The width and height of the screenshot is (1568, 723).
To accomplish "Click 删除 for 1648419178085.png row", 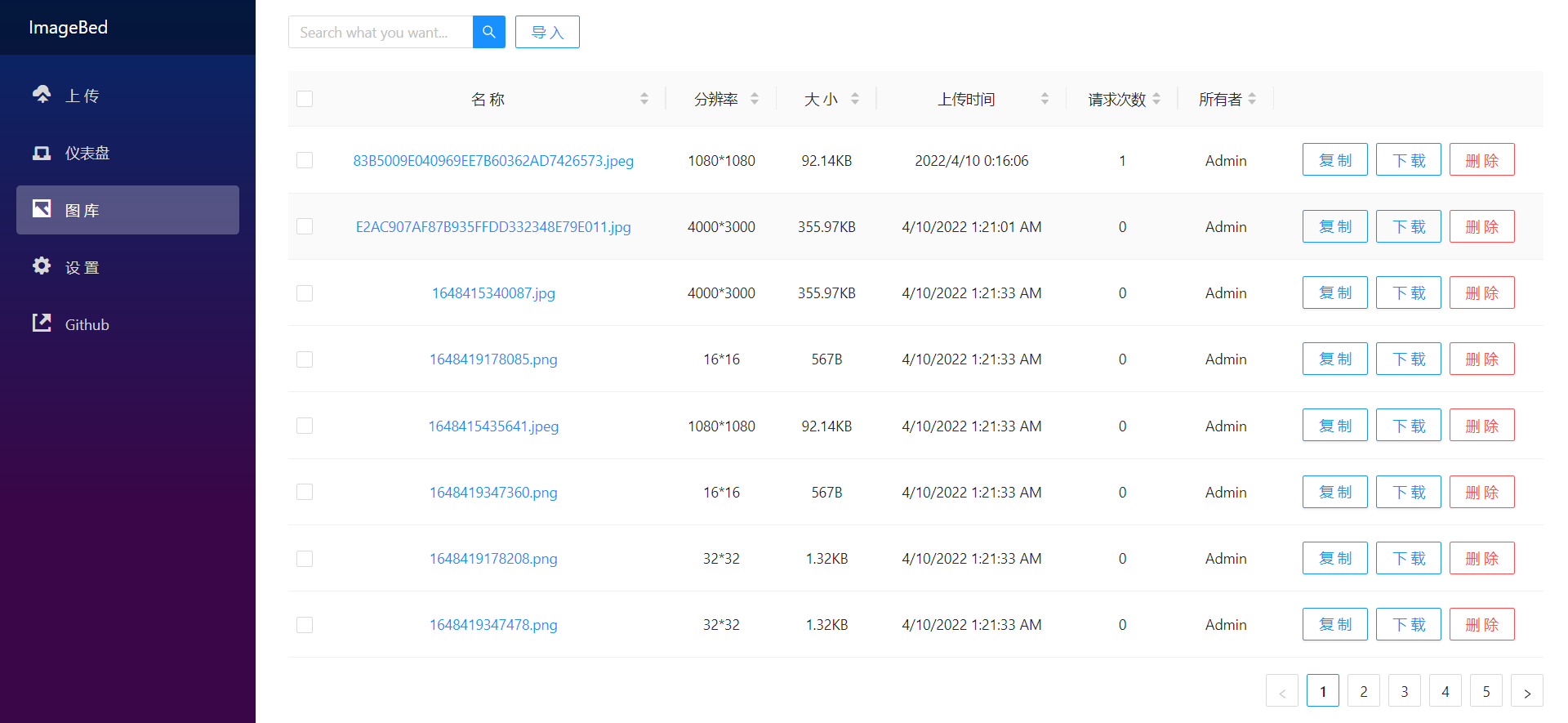I will 1482,359.
